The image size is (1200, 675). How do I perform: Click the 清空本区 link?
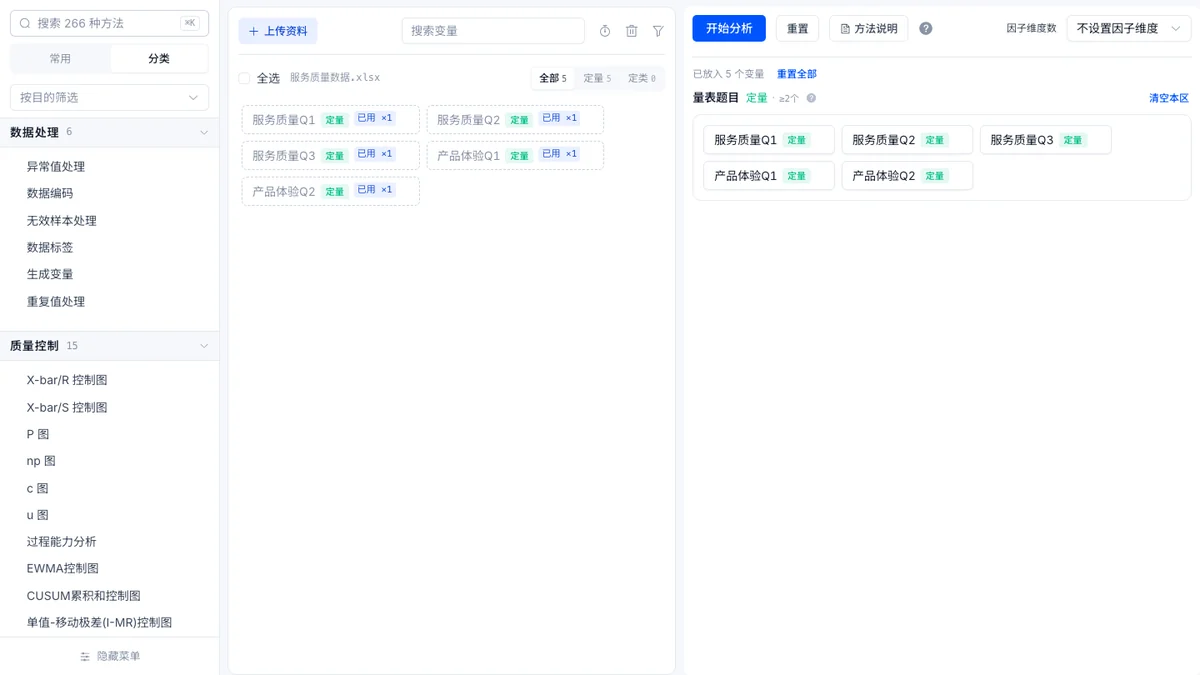tap(1169, 98)
